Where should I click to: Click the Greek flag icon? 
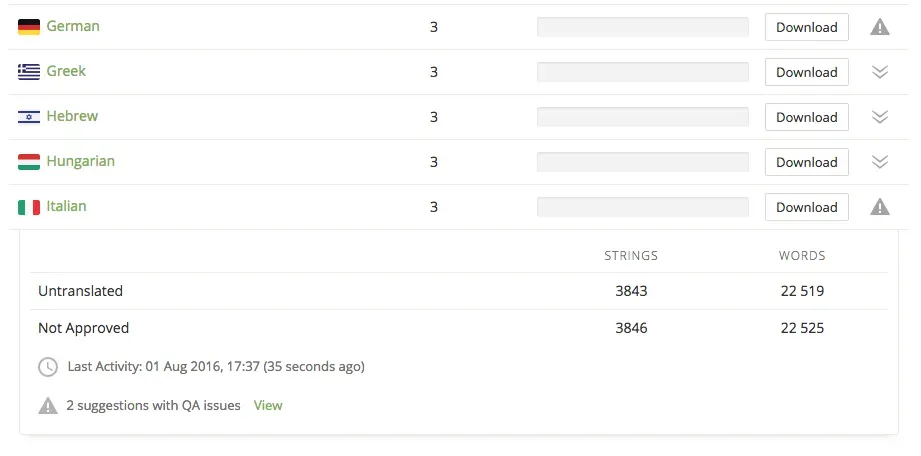click(x=29, y=72)
